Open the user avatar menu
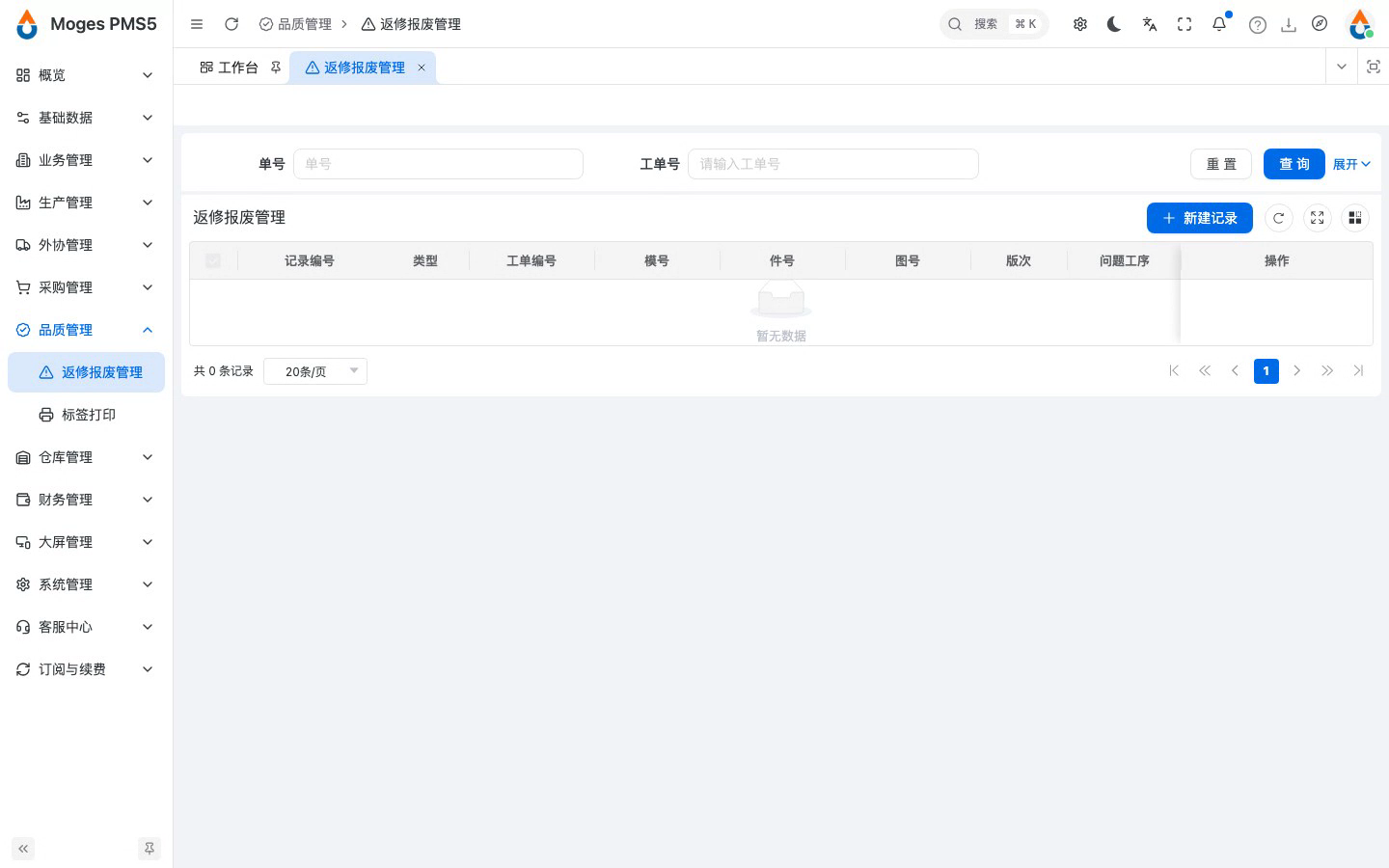1389x868 pixels. pyautogui.click(x=1360, y=24)
